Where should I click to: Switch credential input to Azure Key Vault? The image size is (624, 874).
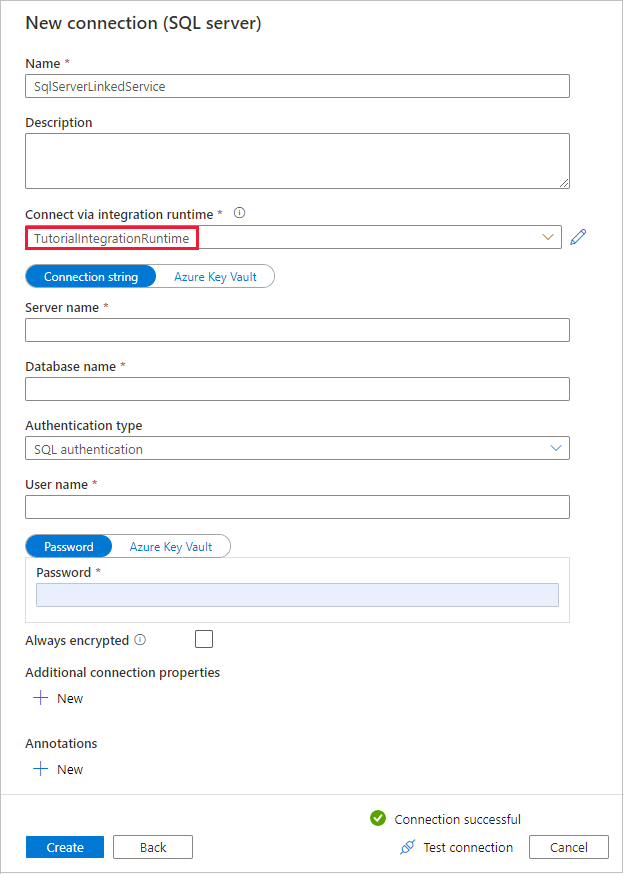coord(172,546)
